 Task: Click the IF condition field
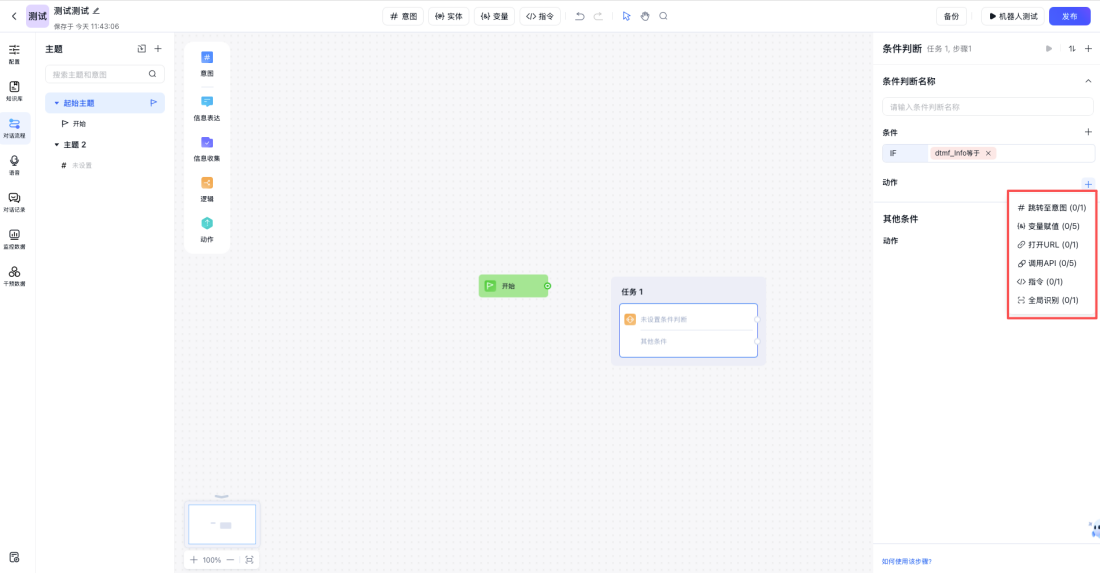tap(988, 153)
